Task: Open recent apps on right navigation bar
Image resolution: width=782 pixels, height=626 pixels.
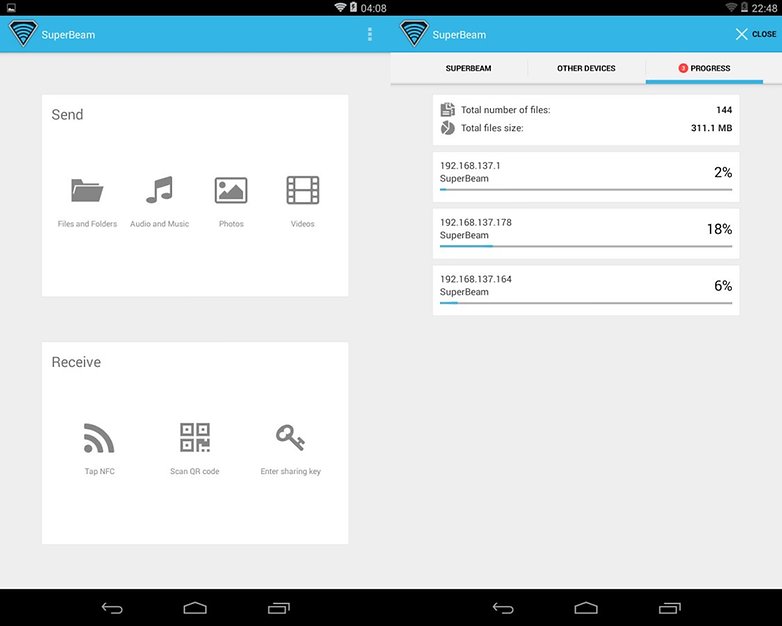Action: pos(669,608)
